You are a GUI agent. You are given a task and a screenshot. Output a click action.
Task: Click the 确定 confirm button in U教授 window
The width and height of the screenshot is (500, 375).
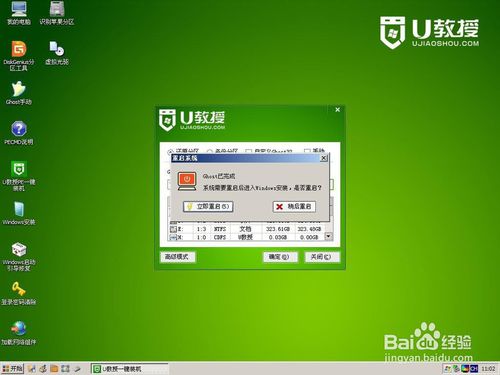(280, 257)
